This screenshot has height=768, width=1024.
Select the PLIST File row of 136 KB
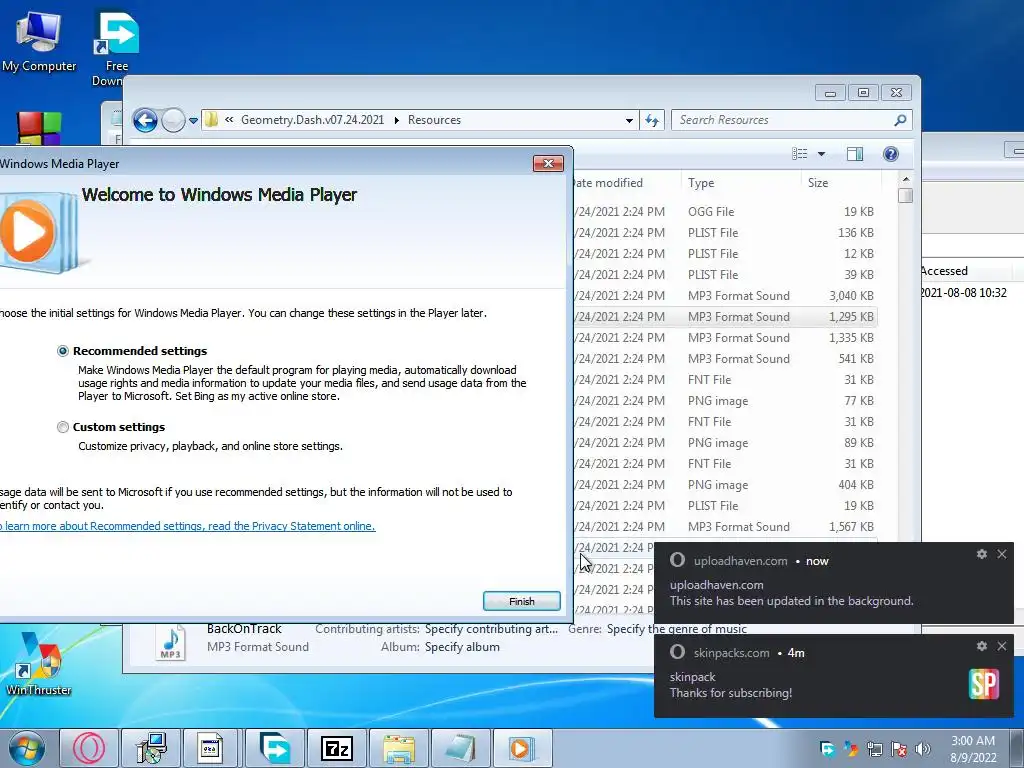tap(725, 232)
